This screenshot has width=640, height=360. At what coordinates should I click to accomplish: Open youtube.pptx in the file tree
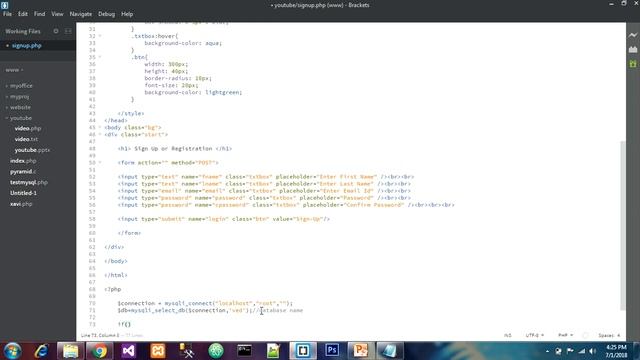click(x=32, y=150)
